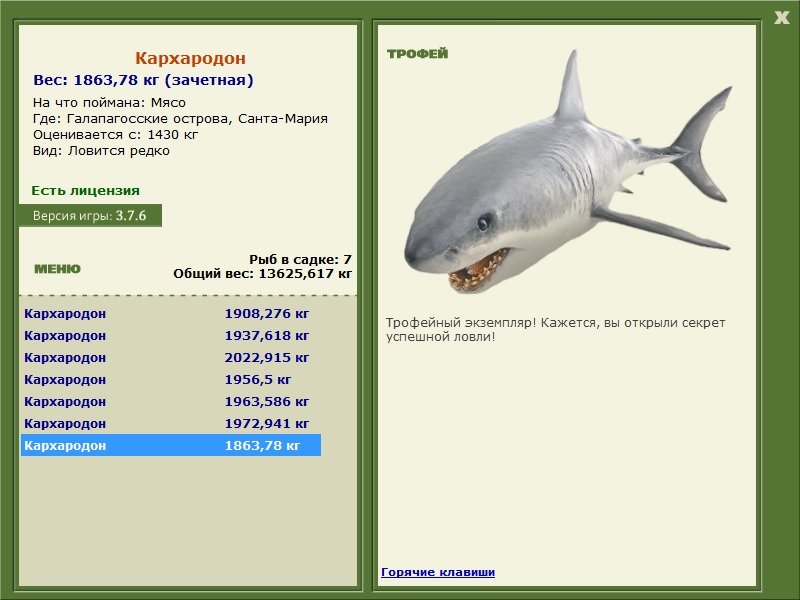Screen dimensions: 800x600
Task: Choose the heaviest shark, 2022,915 кг
Action: point(170,357)
